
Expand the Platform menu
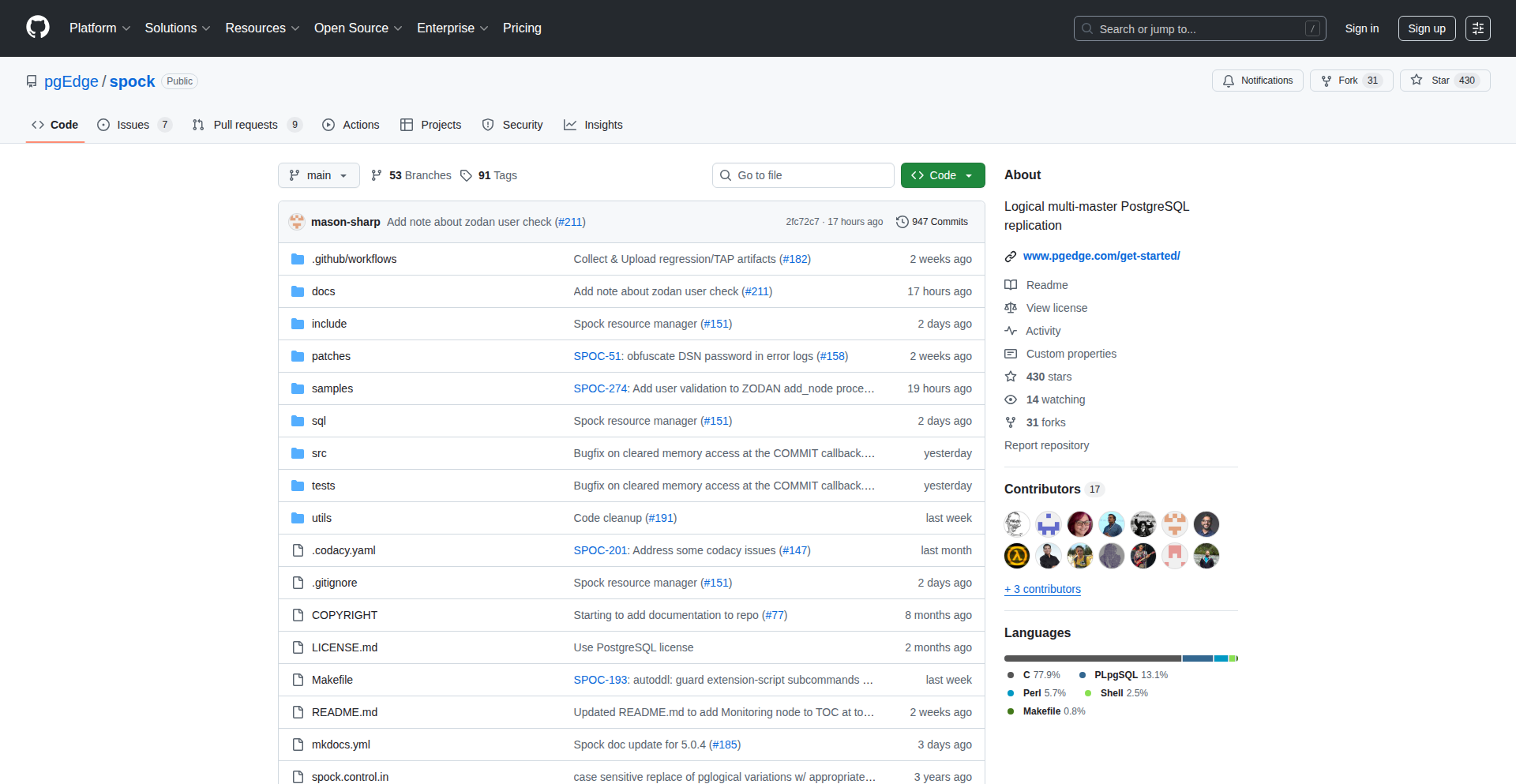99,28
